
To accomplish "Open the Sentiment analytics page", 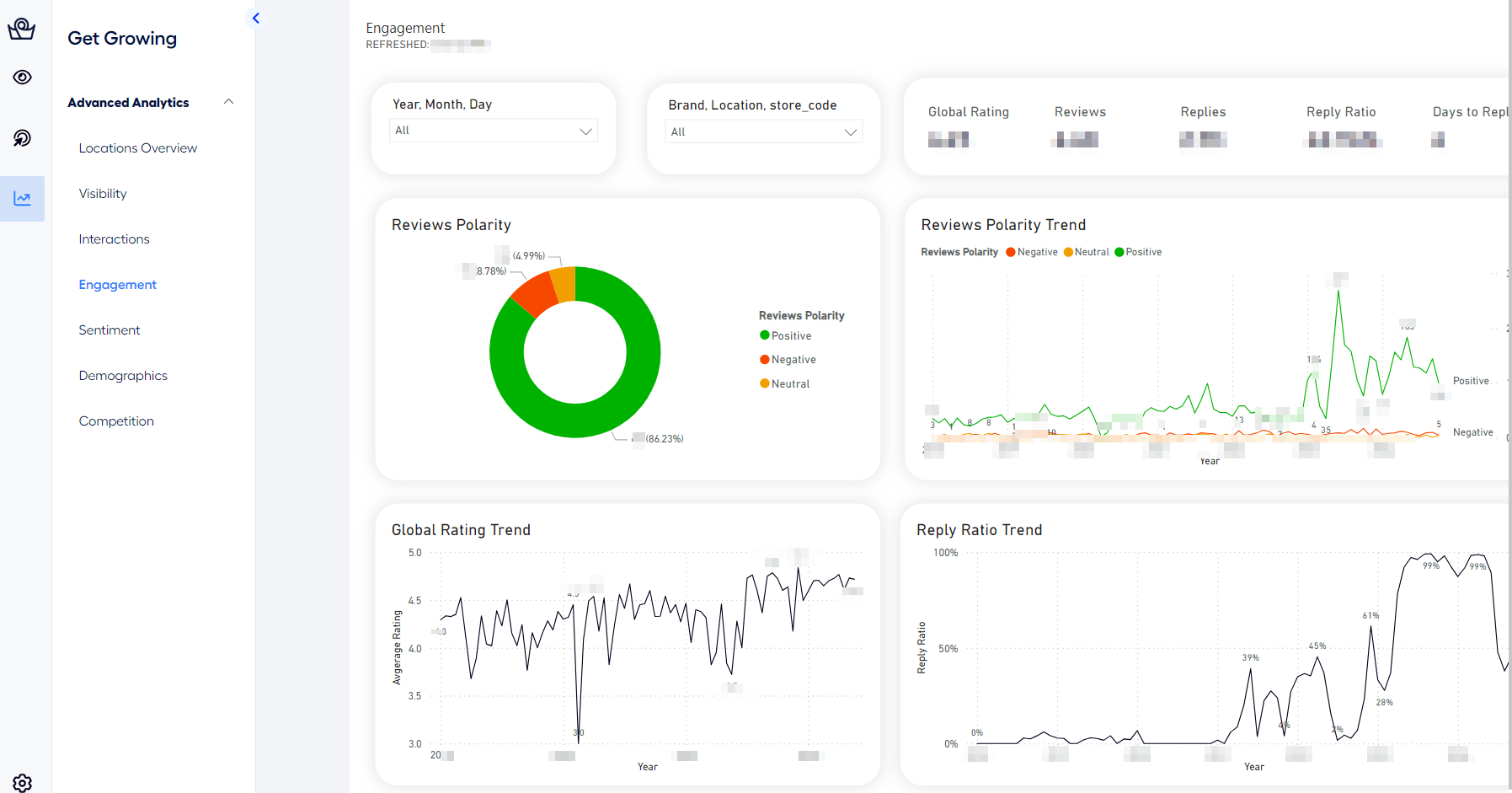I will pyautogui.click(x=110, y=330).
